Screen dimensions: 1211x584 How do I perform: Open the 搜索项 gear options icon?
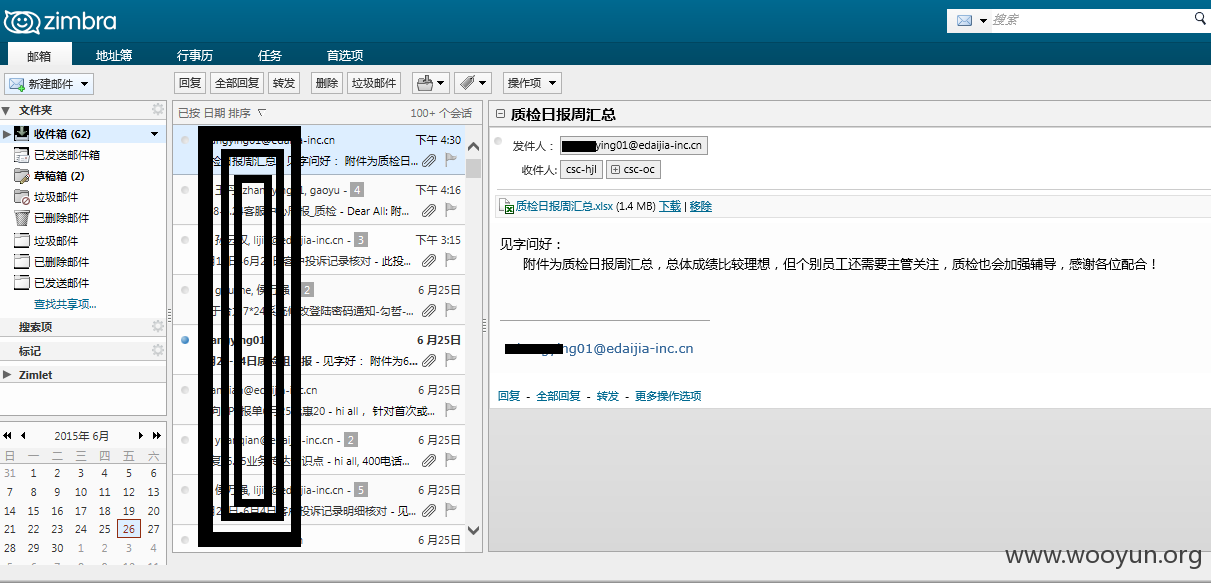pos(157,326)
